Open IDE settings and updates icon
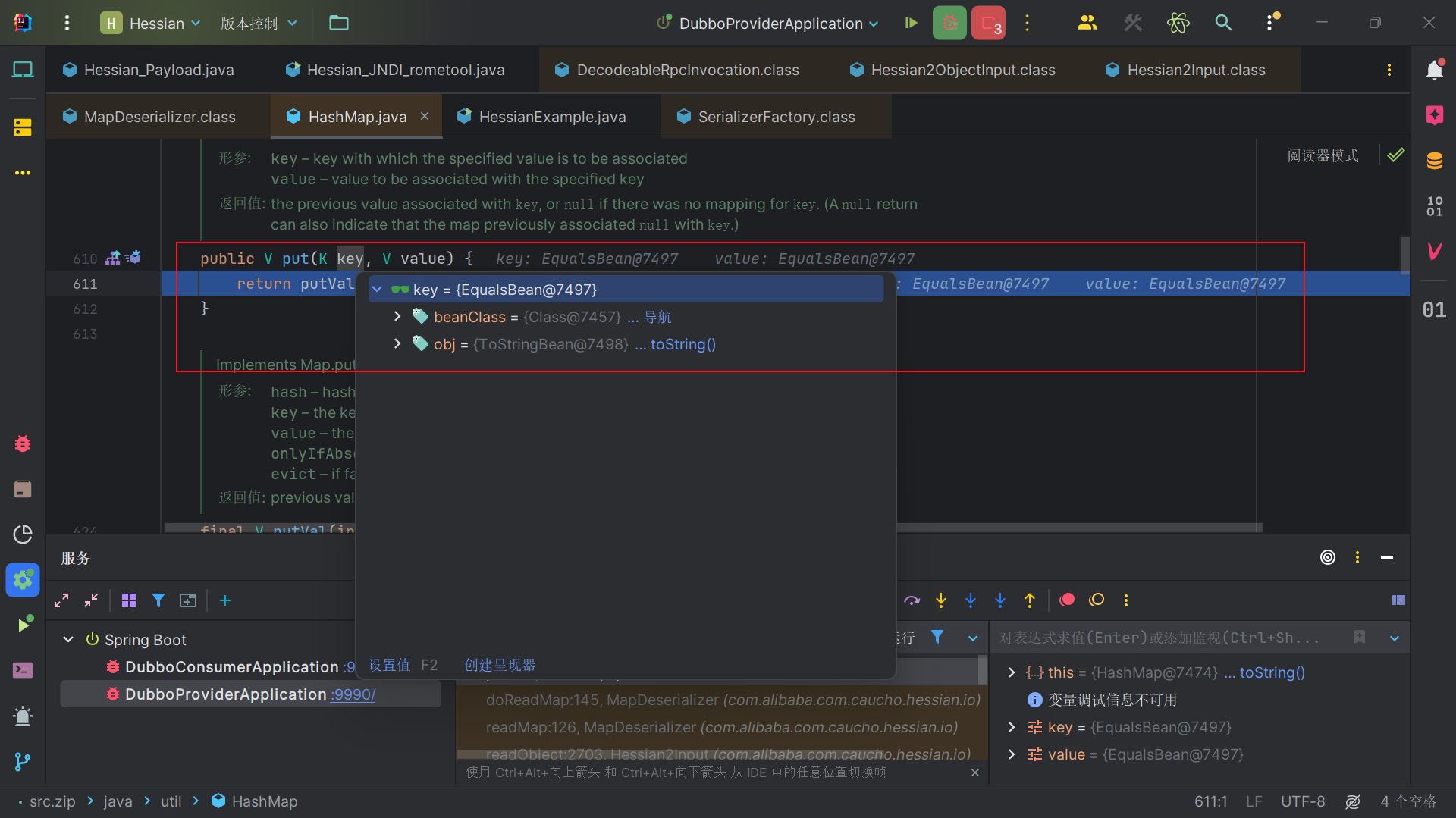The image size is (1456, 818). [x=1271, y=23]
